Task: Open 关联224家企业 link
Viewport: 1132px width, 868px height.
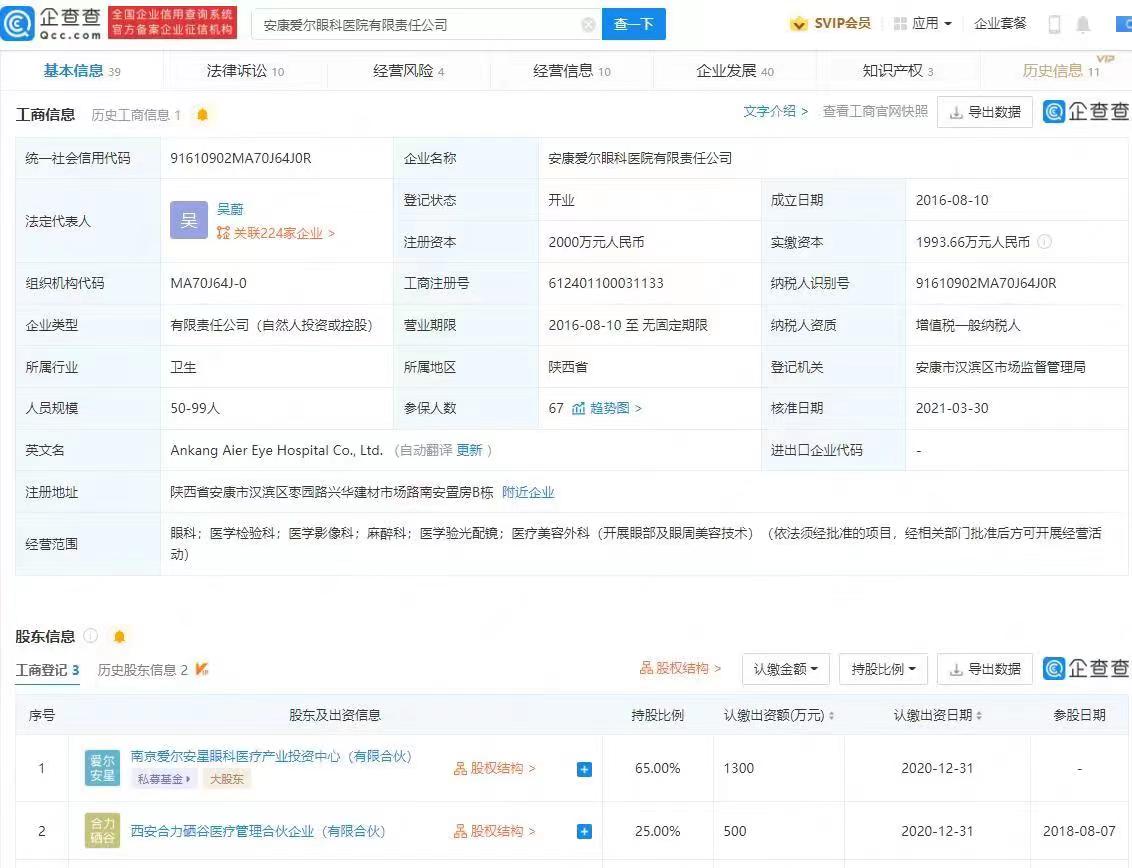Action: (276, 233)
